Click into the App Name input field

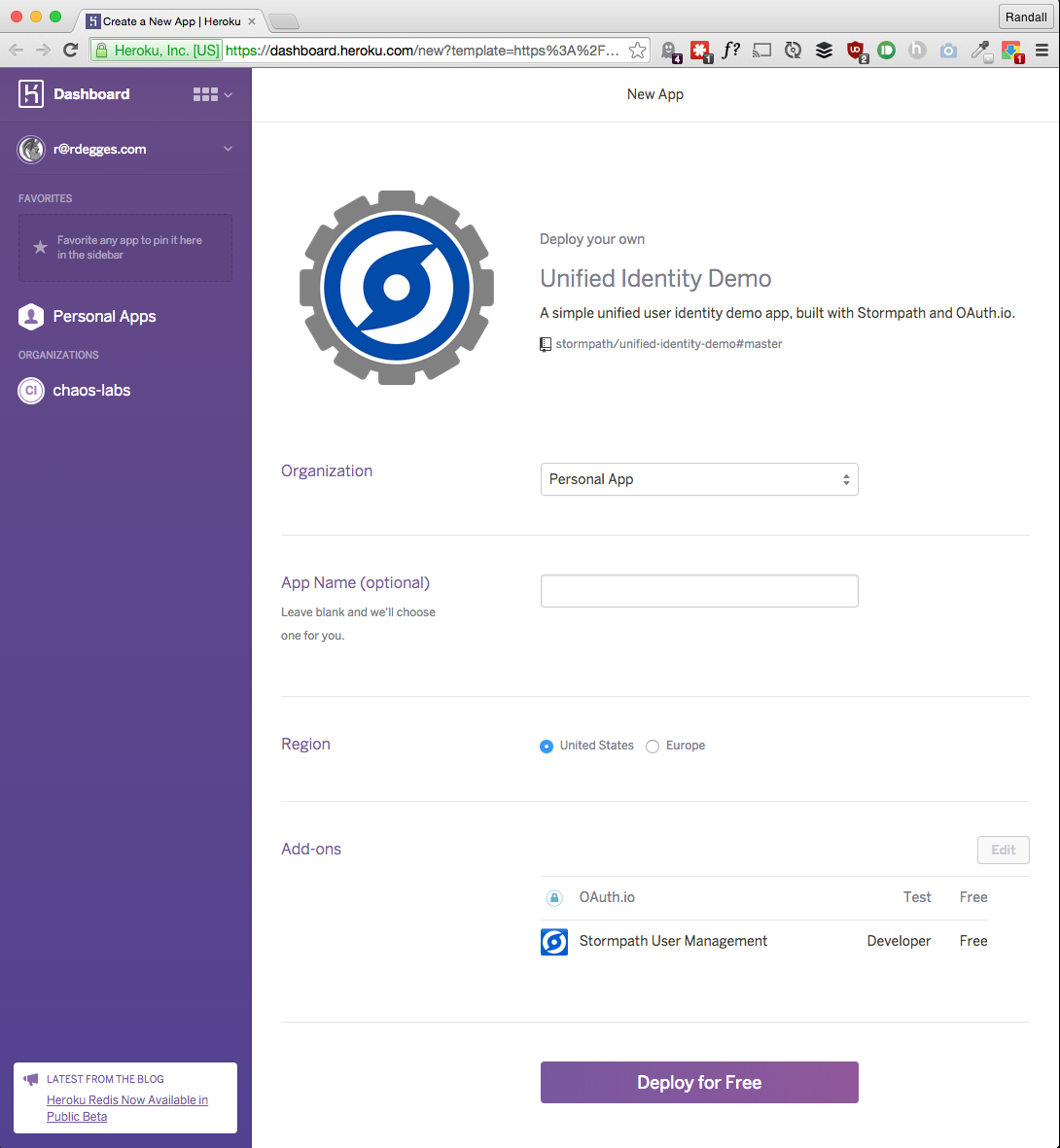(x=699, y=591)
